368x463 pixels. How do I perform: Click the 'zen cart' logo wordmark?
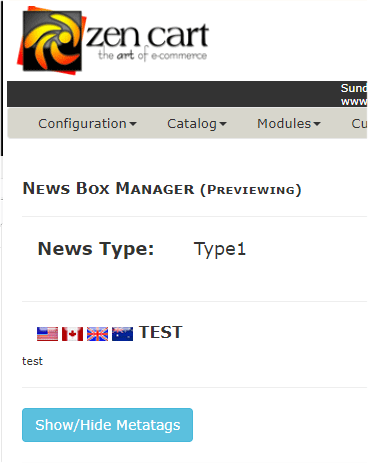pyautogui.click(x=147, y=35)
